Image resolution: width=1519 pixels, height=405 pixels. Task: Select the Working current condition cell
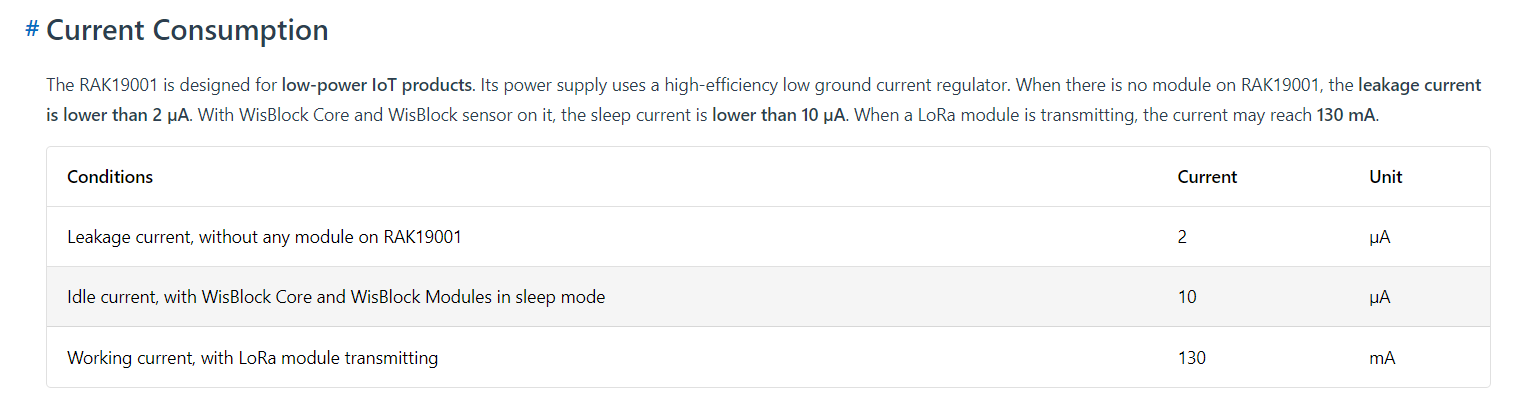point(252,357)
